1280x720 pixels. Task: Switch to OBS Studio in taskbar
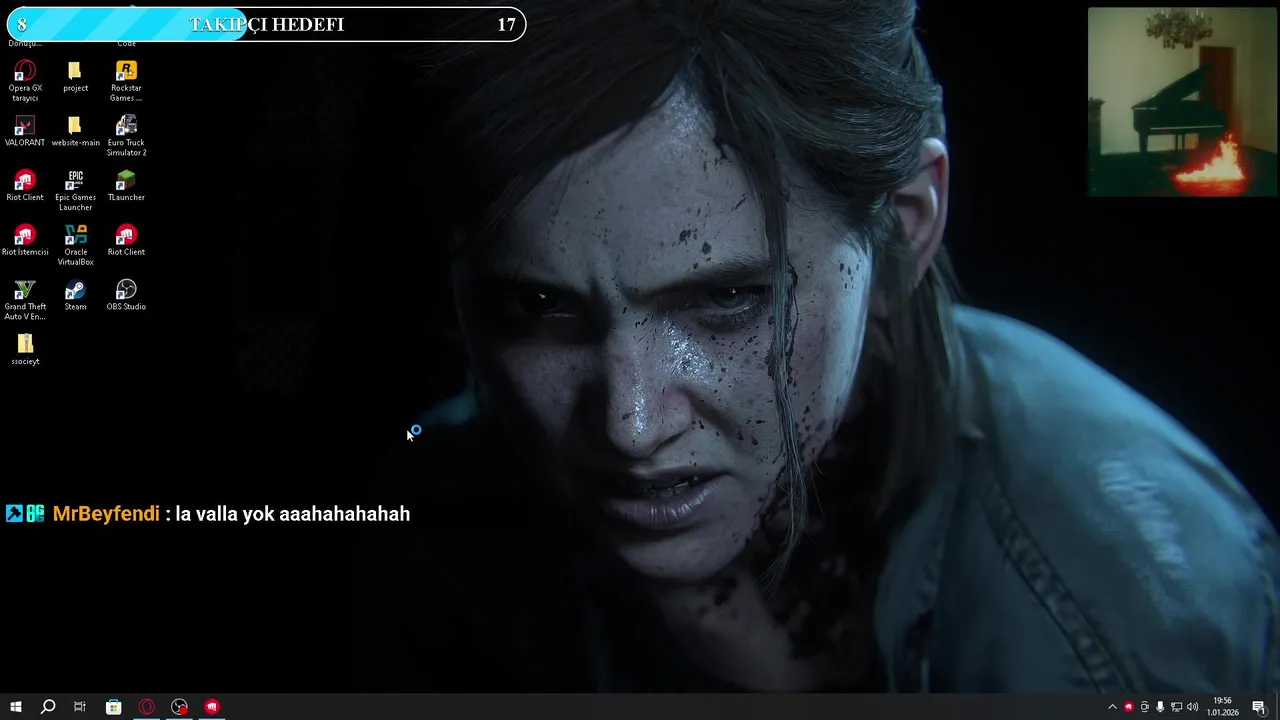click(179, 707)
